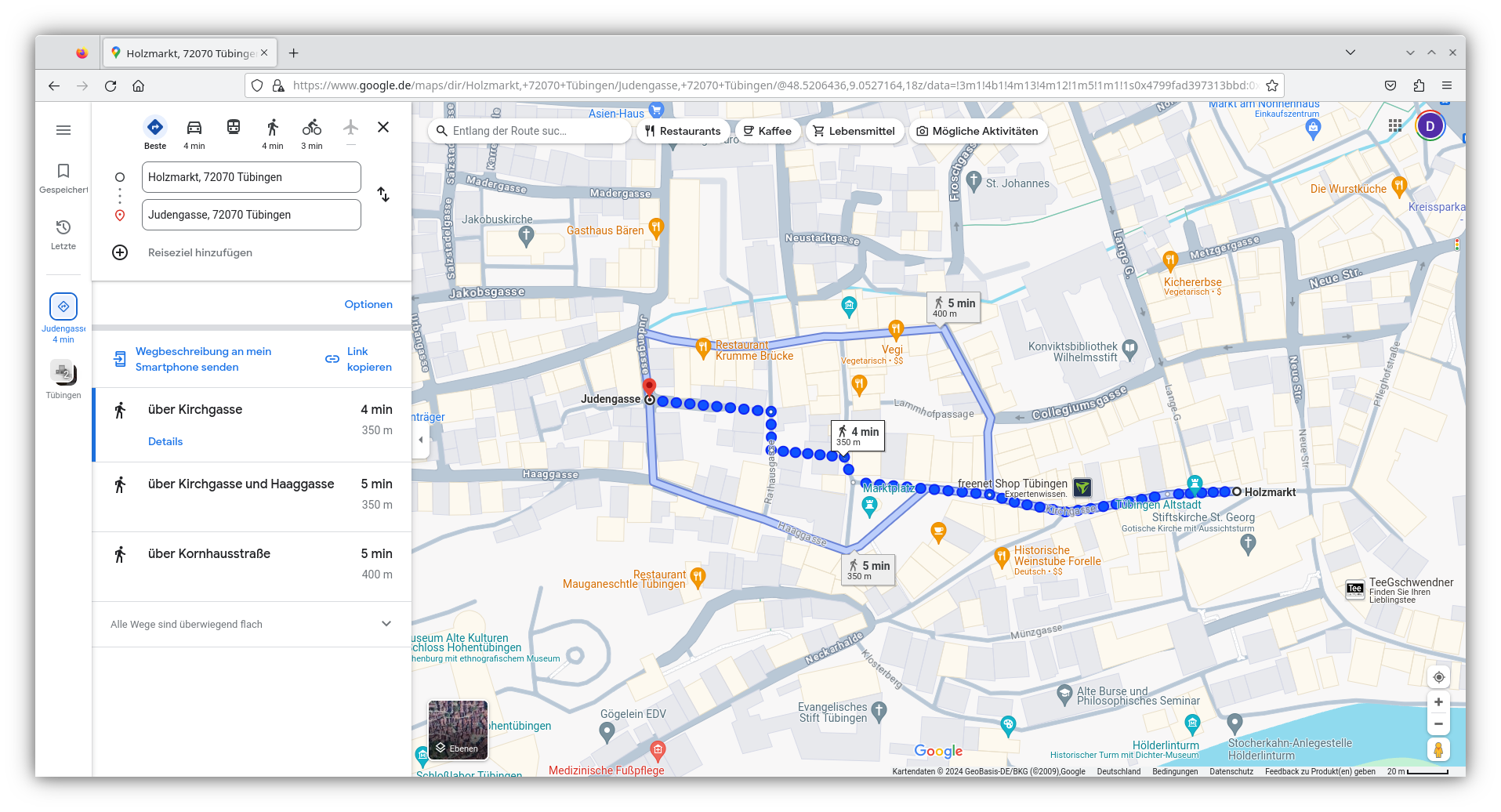Select the driving directions mode
The image size is (1501, 812).
tap(194, 128)
